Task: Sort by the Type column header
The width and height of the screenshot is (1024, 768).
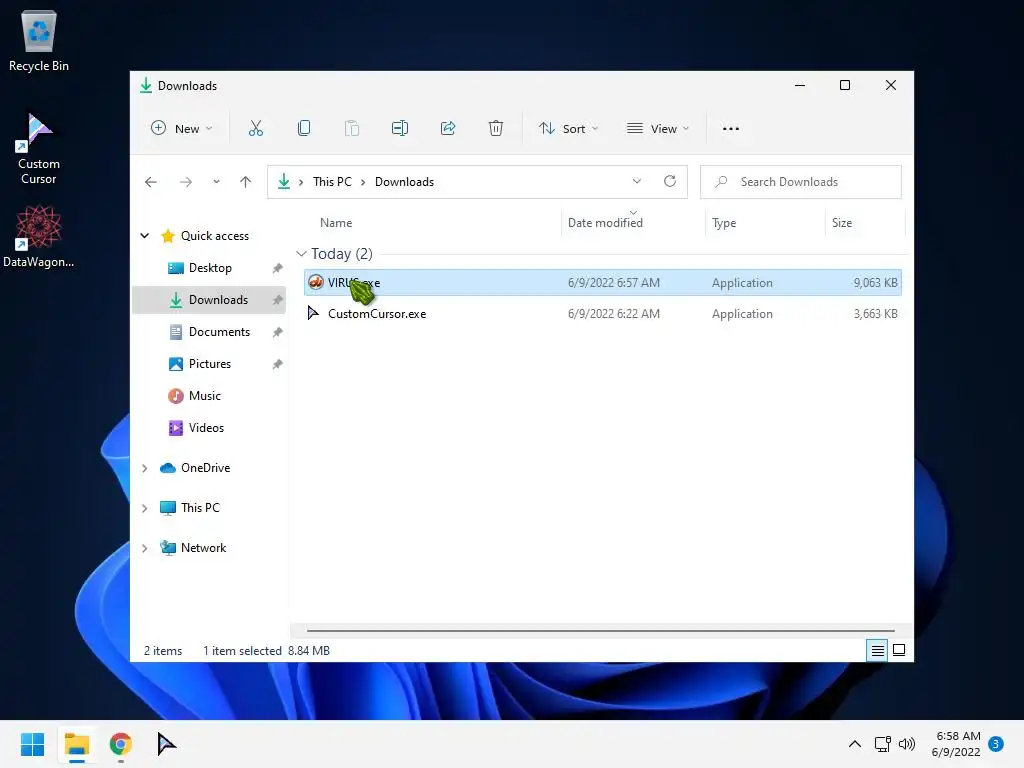Action: point(724,223)
